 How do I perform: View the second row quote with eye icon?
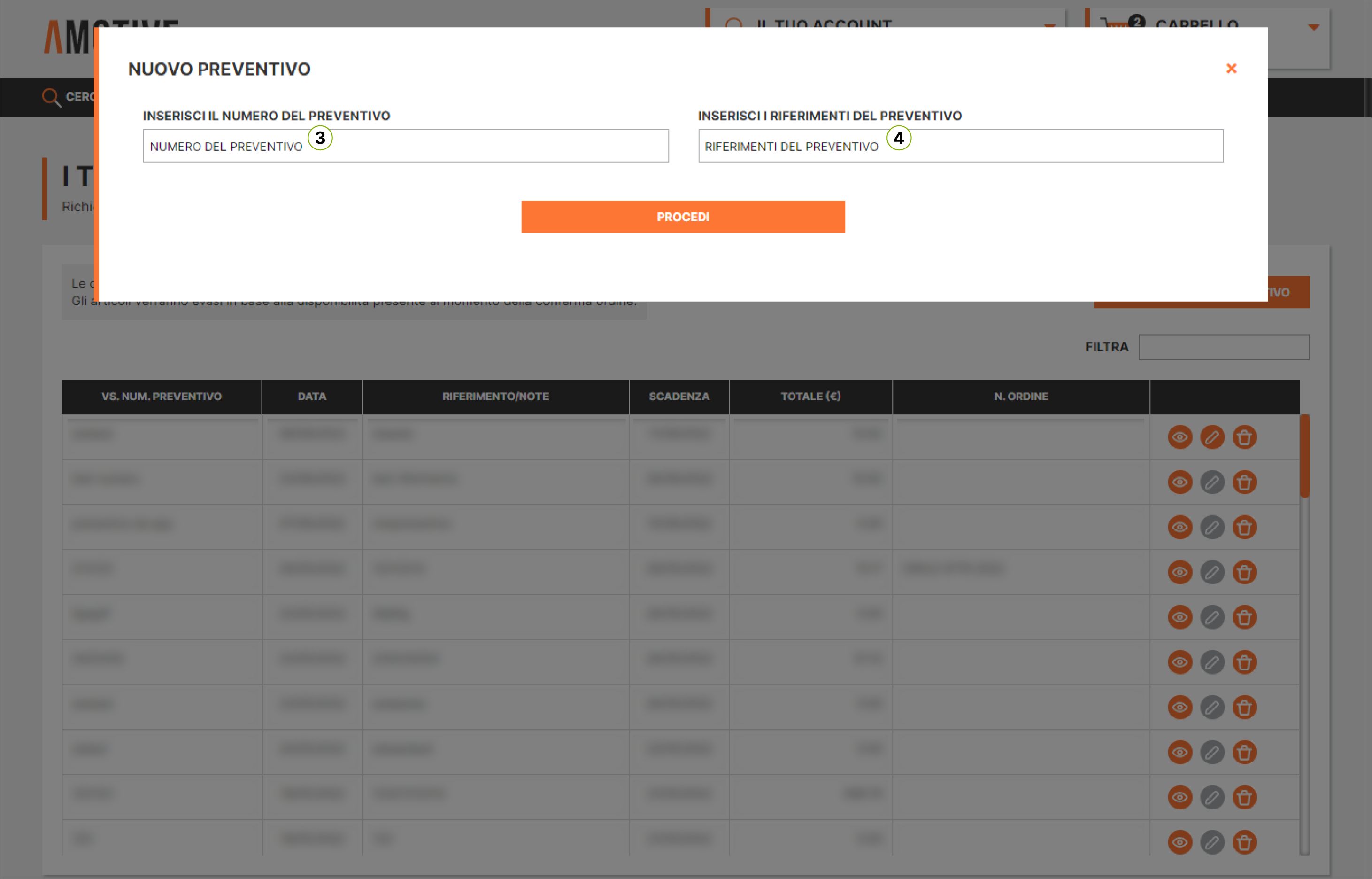point(1180,482)
